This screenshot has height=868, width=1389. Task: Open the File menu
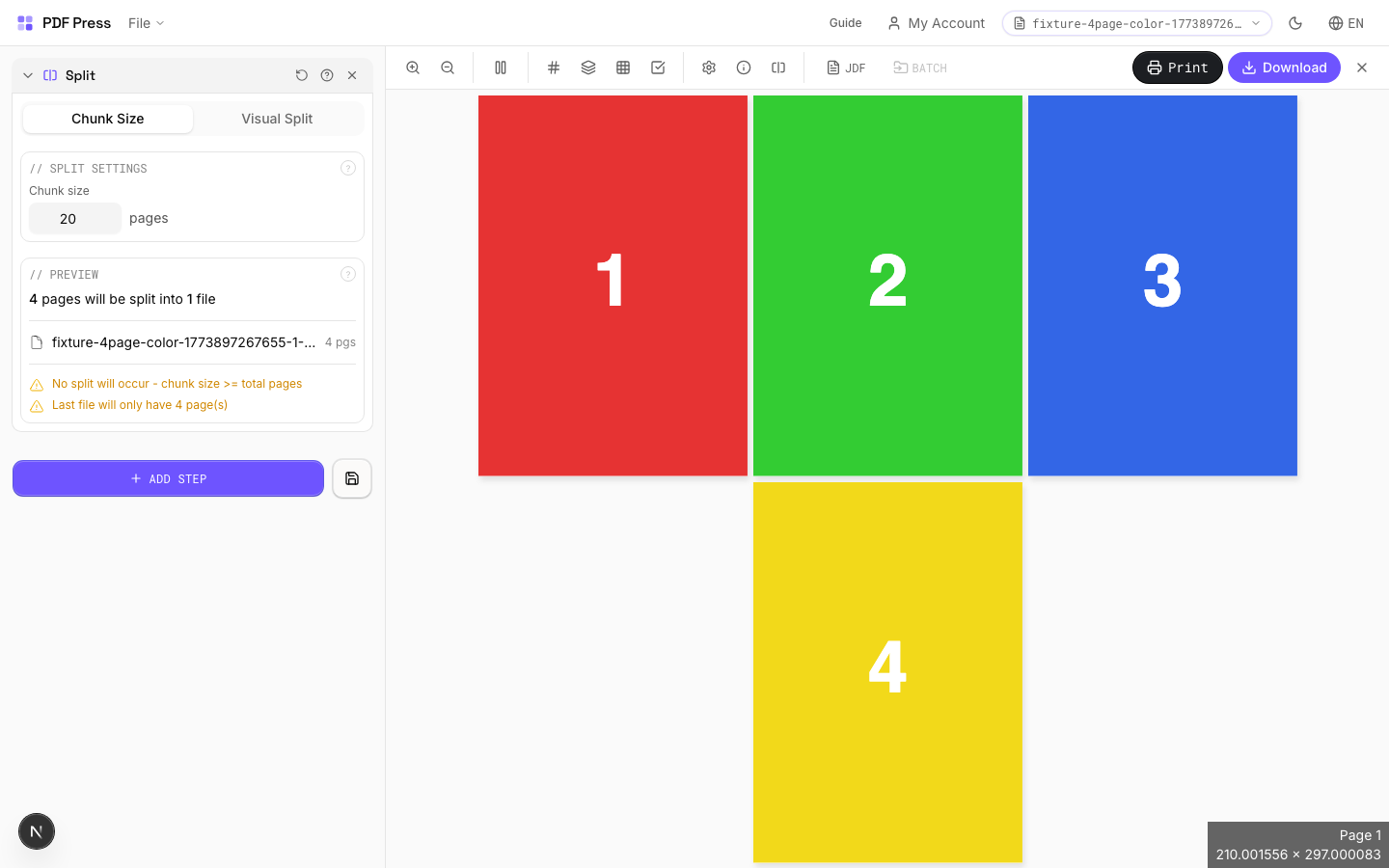coord(145,22)
